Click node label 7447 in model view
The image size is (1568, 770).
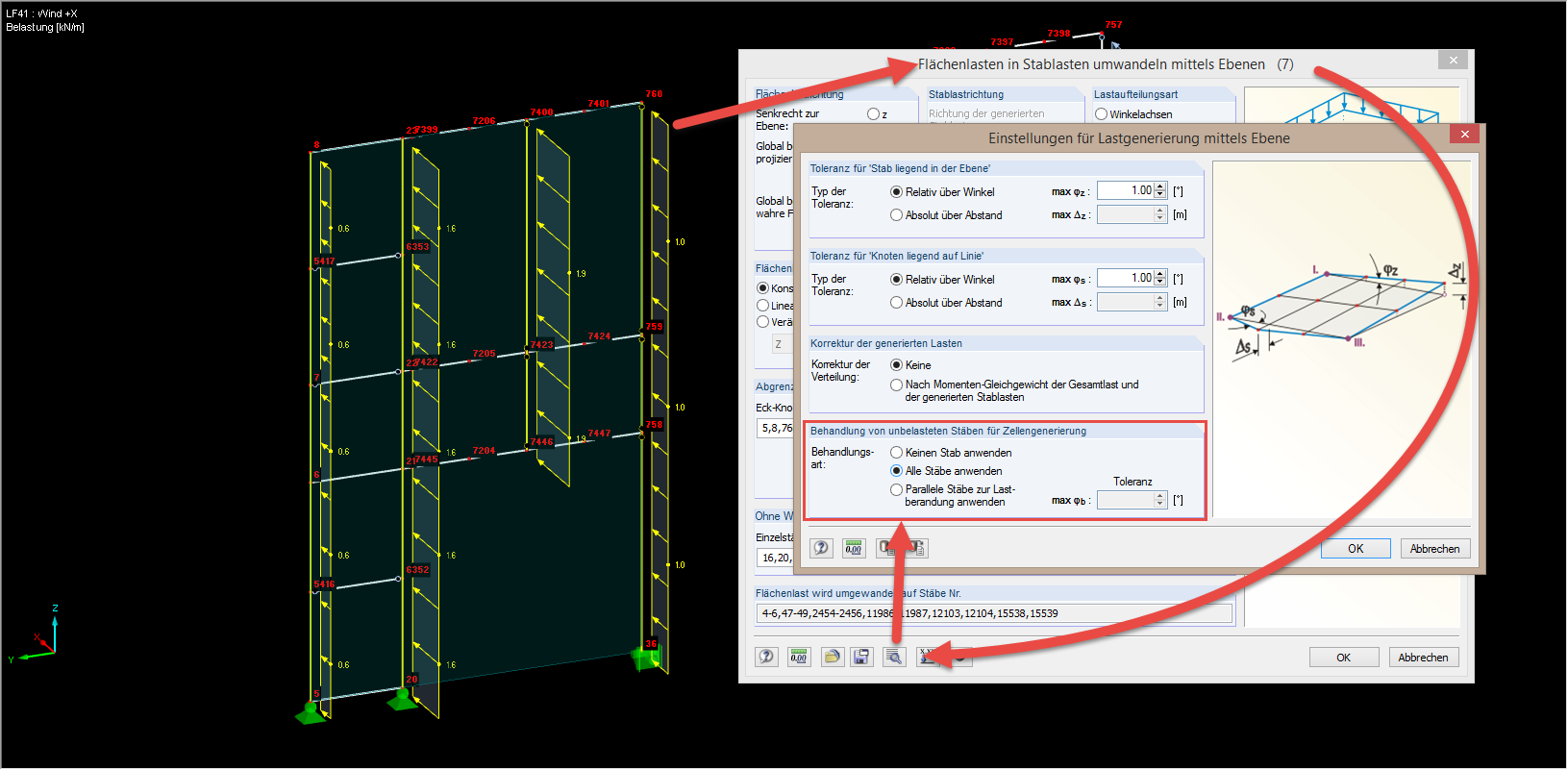coord(599,434)
